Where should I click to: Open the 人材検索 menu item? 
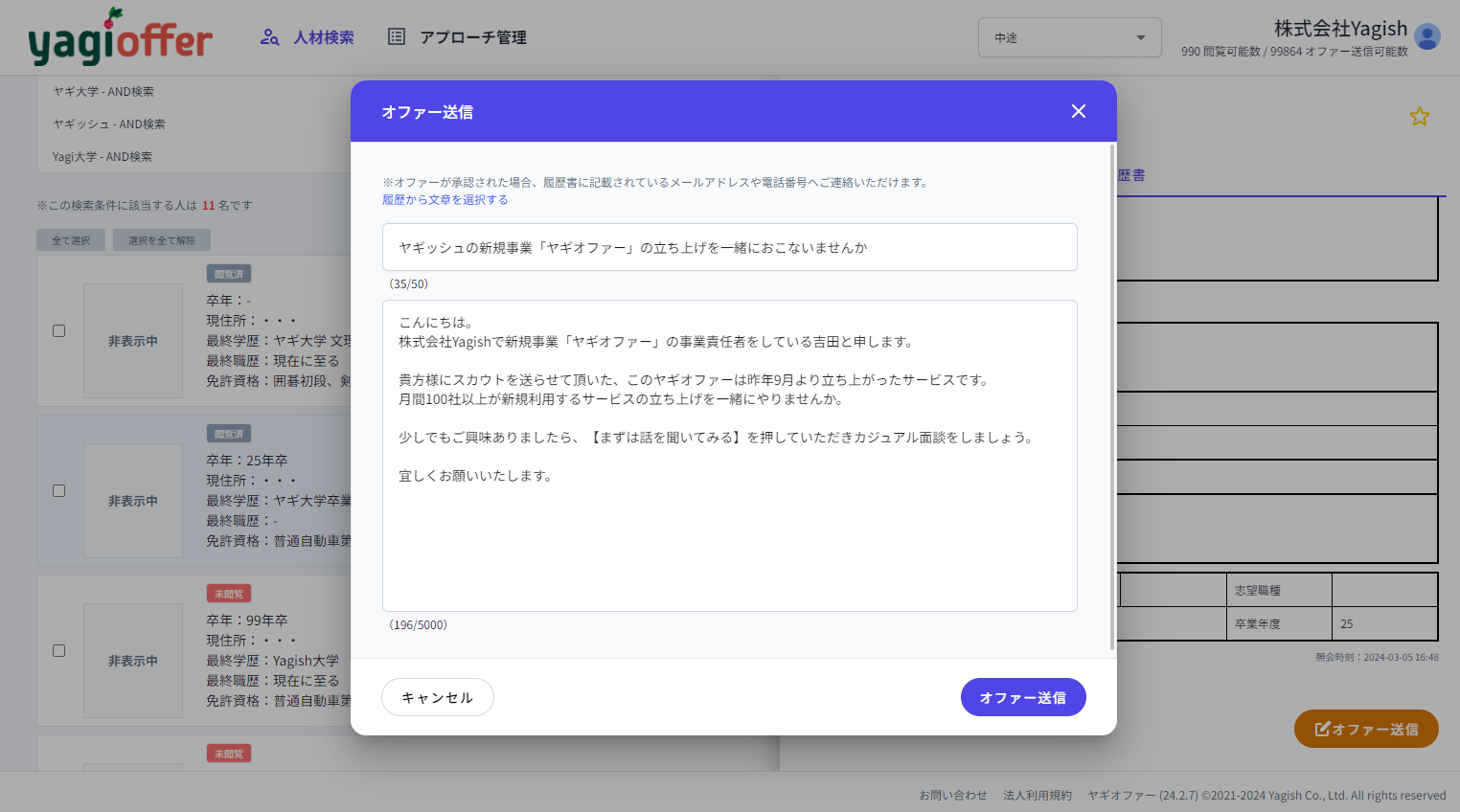(324, 37)
